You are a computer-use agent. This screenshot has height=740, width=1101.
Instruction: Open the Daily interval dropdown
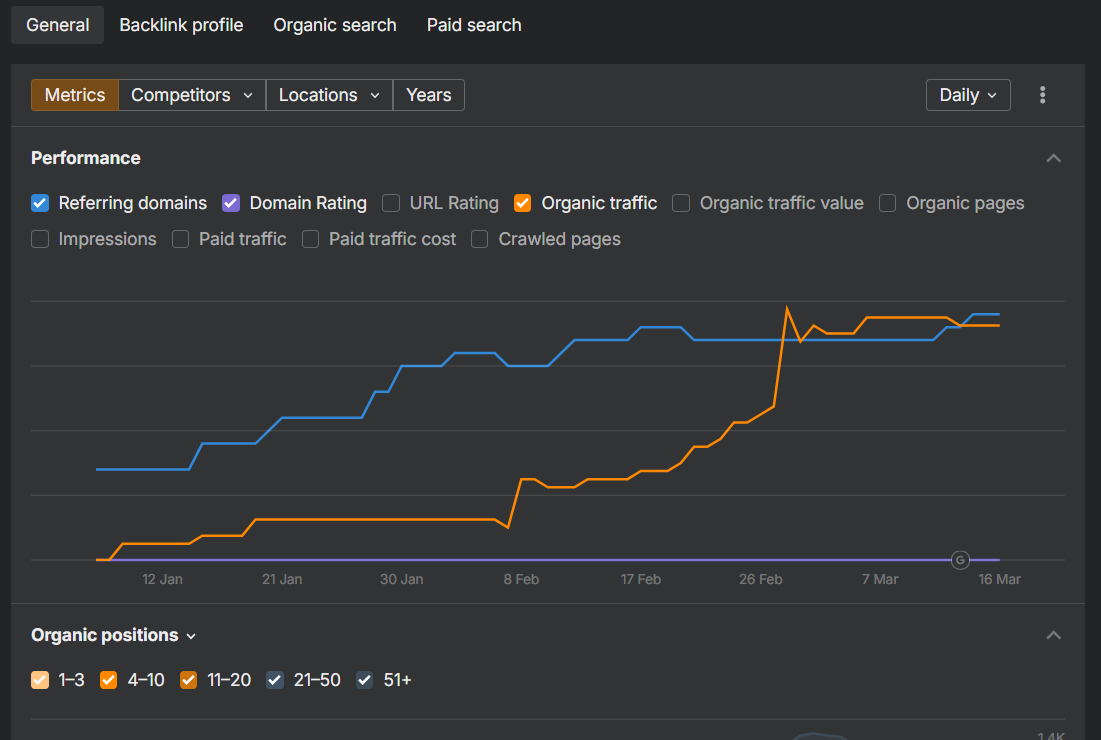(968, 95)
